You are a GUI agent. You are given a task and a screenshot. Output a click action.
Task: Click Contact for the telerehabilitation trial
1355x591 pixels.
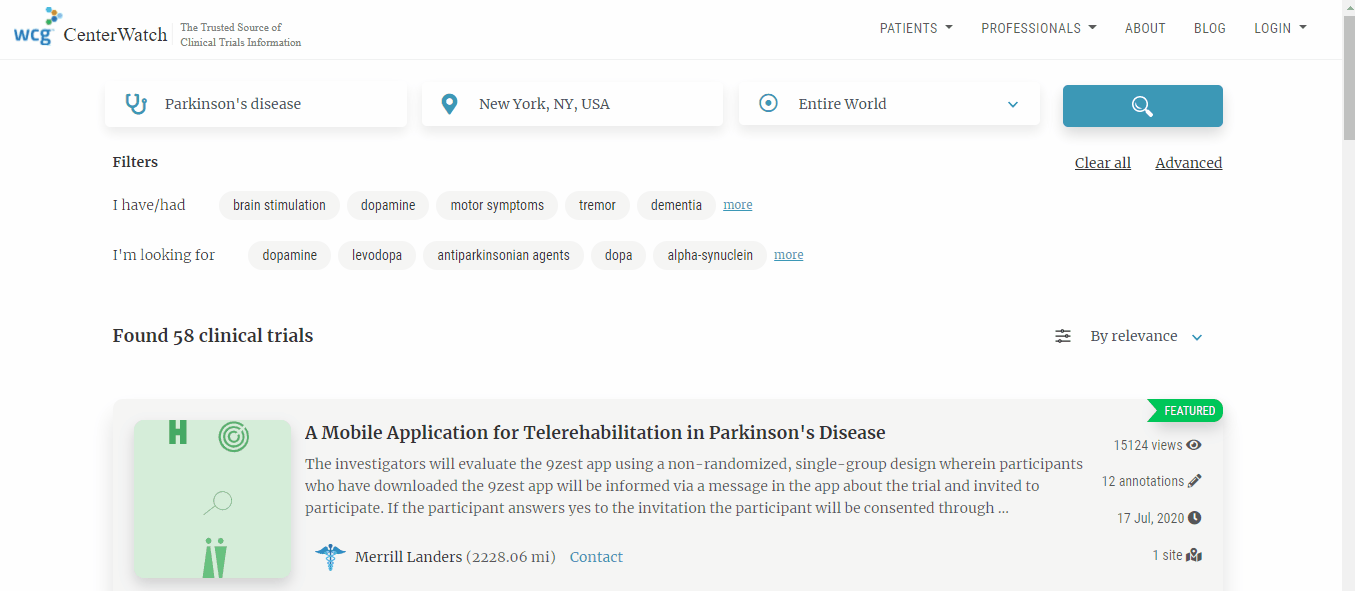pyautogui.click(x=596, y=557)
